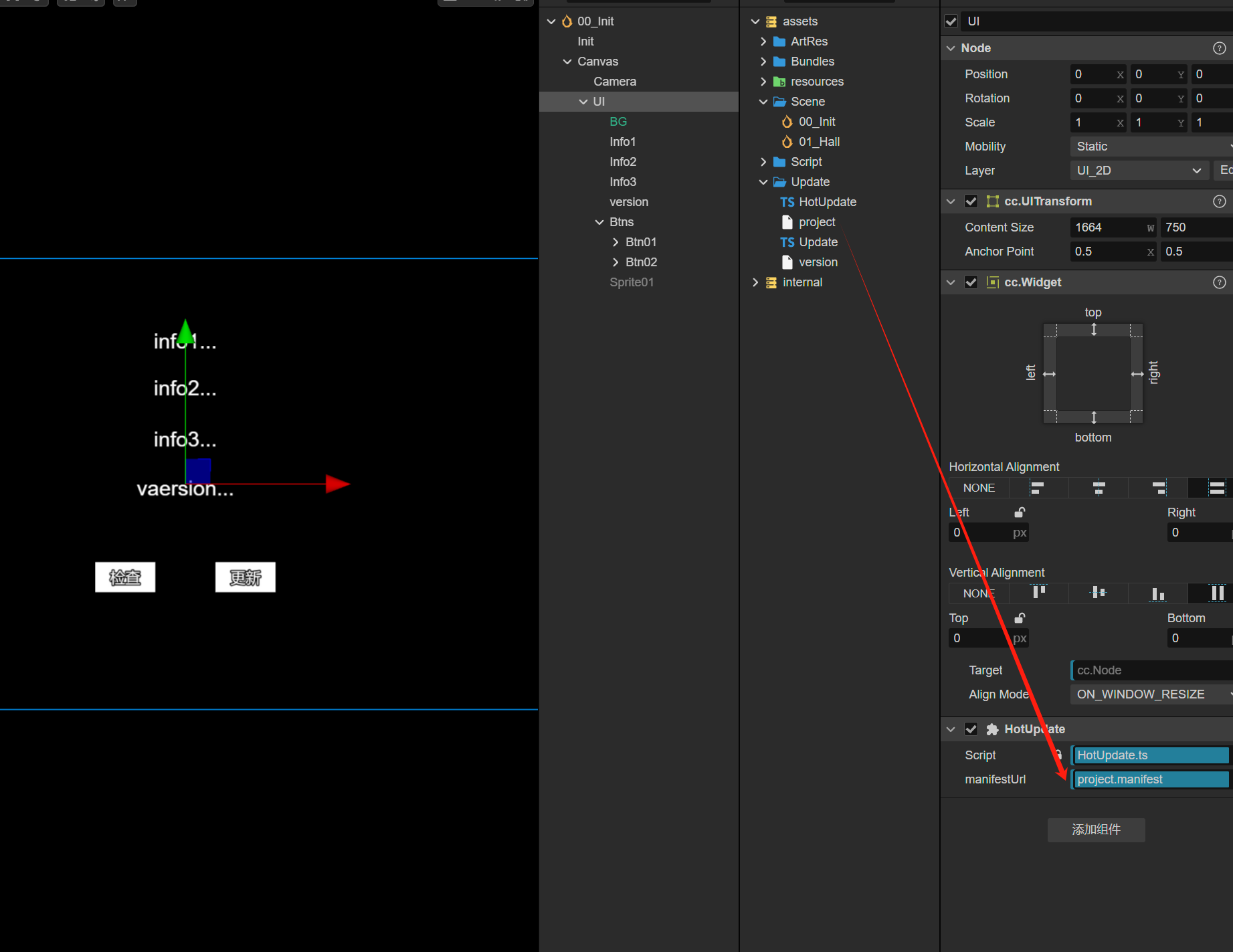
Task: Click the file icon beside version in assets
Action: tap(787, 262)
